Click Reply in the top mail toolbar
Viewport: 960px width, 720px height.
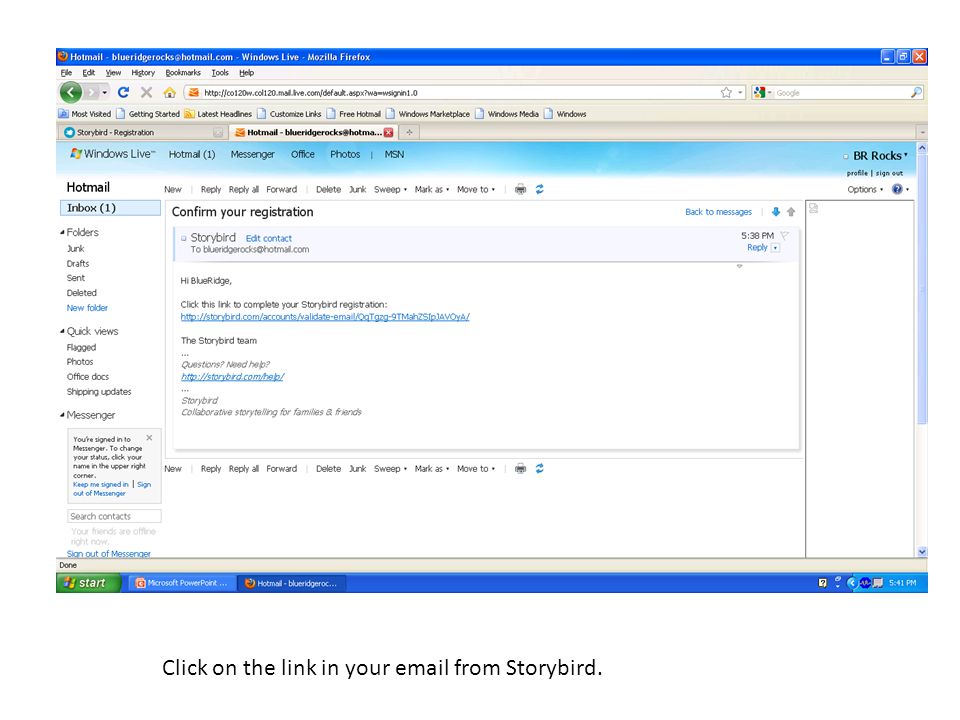coord(211,189)
